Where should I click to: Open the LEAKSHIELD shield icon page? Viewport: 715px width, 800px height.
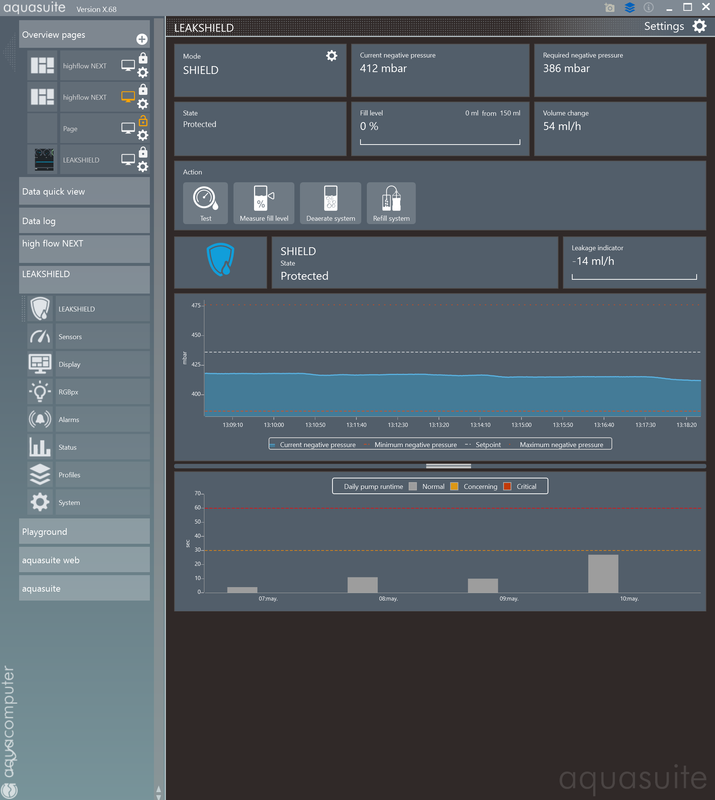tap(40, 309)
